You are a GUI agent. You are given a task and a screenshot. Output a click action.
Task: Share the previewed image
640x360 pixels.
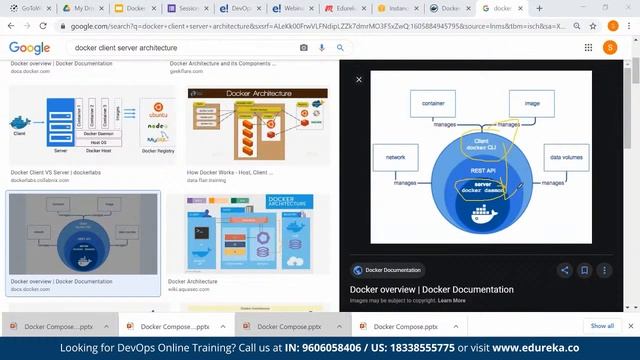click(564, 270)
